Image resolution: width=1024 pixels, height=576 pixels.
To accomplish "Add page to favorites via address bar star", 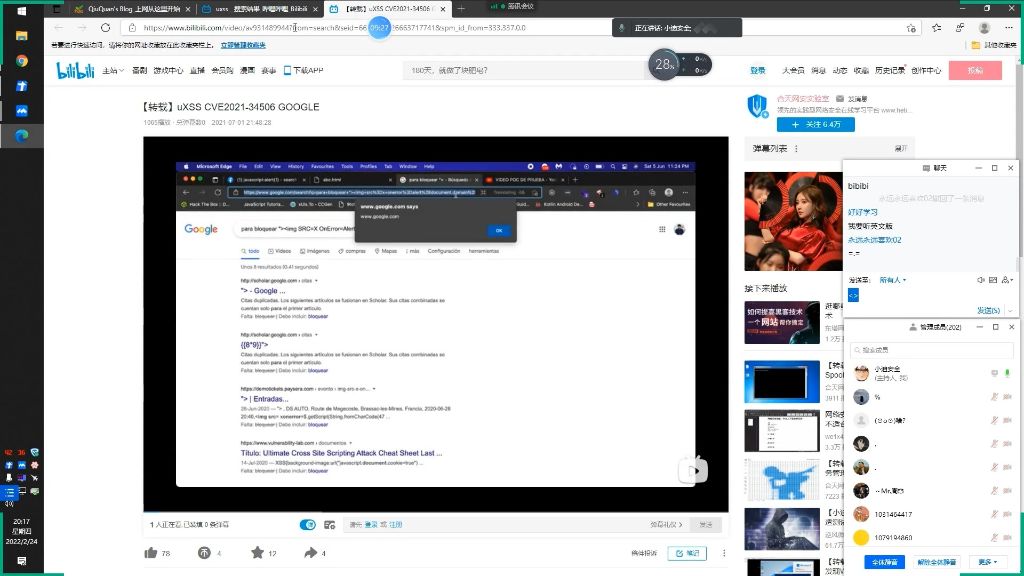I will [911, 28].
